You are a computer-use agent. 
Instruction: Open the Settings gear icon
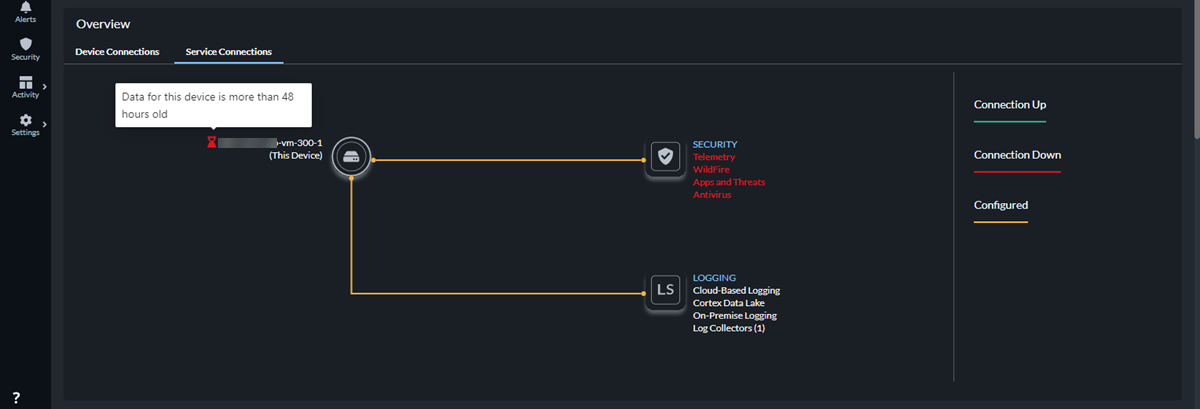point(25,120)
